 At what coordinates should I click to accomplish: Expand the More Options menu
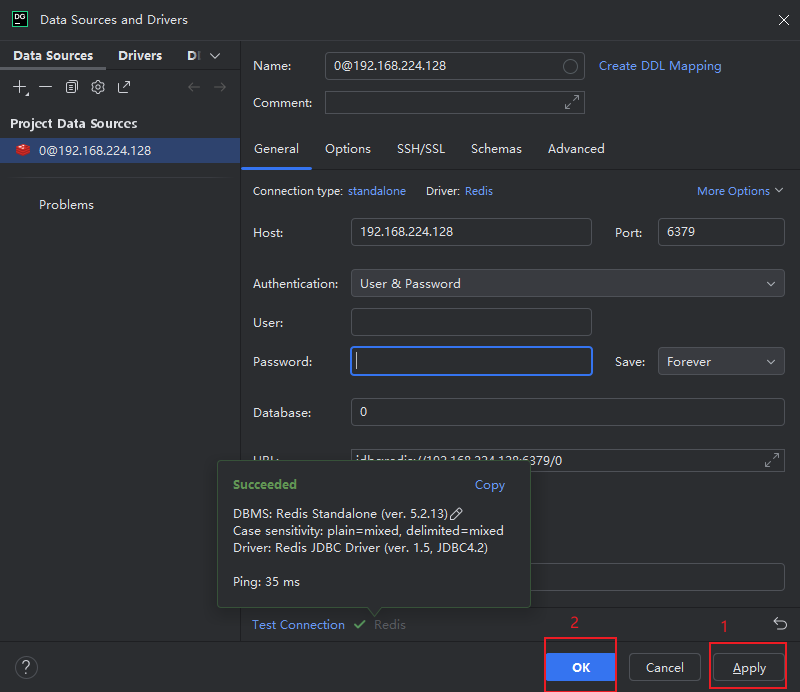click(x=740, y=191)
